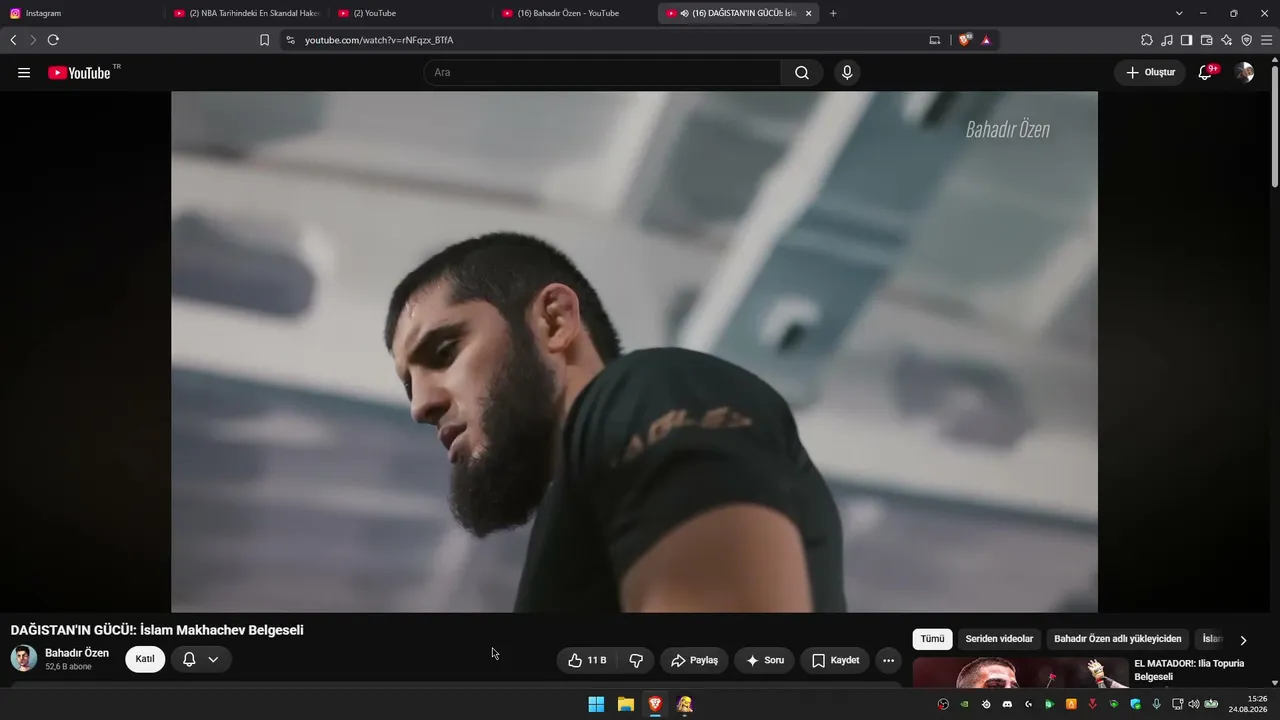Select the Seriden videolar chip

999,639
